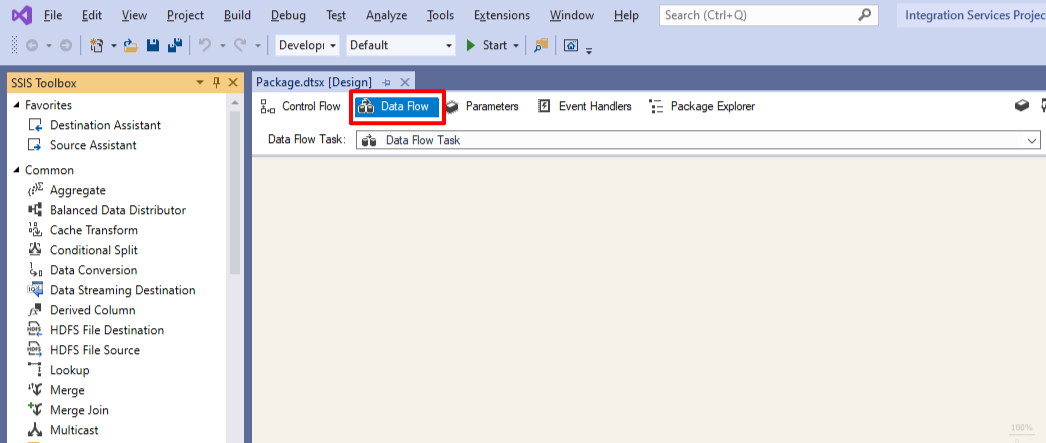
Task: Open the View menu
Action: coord(135,15)
